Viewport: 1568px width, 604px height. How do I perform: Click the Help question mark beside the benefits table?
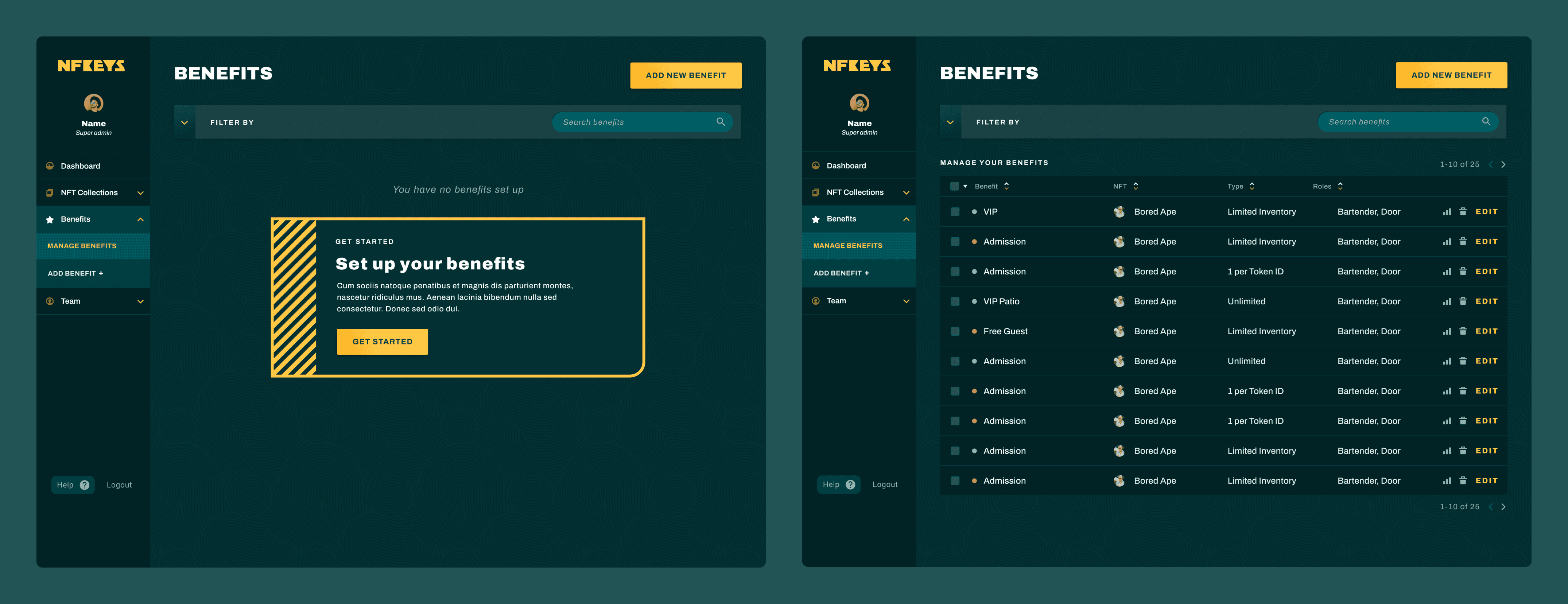coord(850,485)
